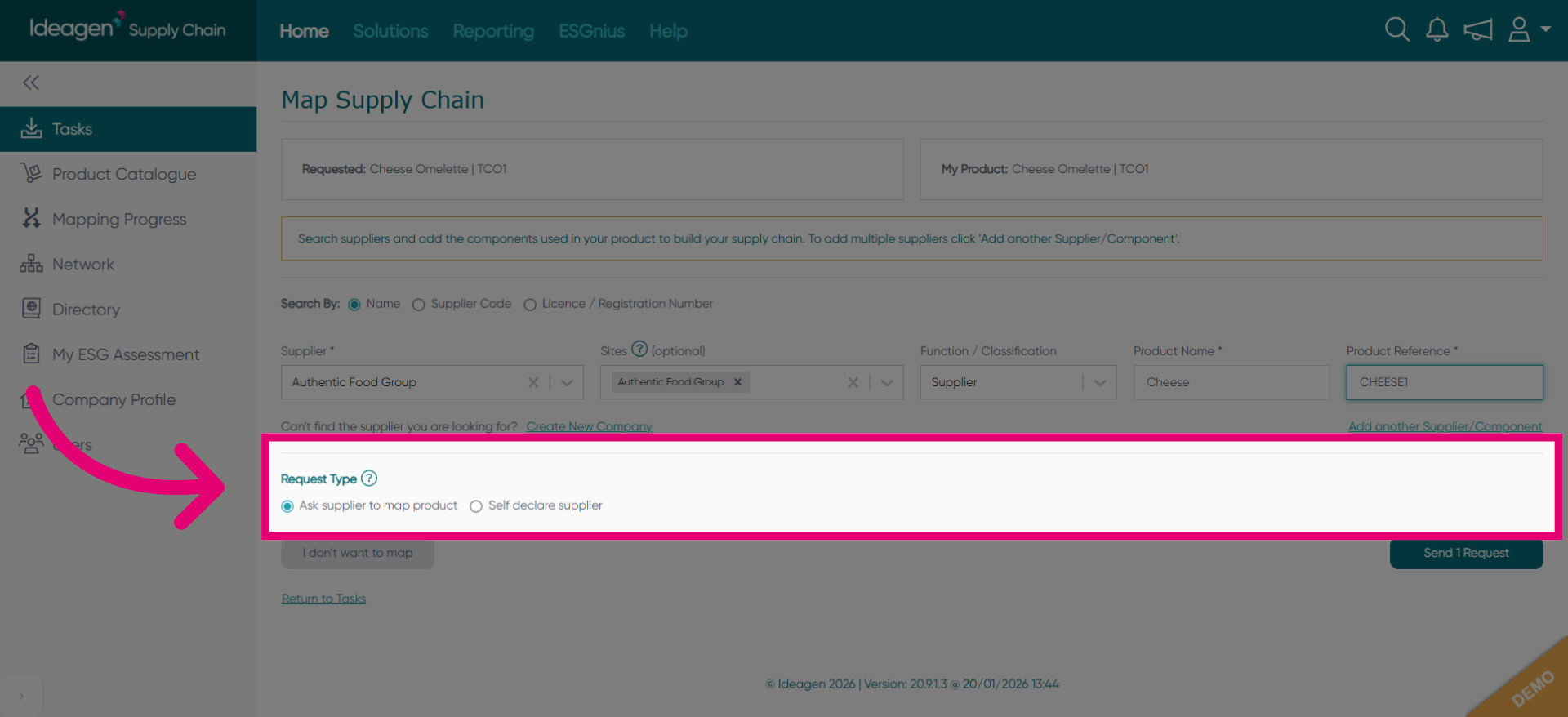This screenshot has width=1568, height=717.
Task: Open the Help menu
Action: pos(668,31)
